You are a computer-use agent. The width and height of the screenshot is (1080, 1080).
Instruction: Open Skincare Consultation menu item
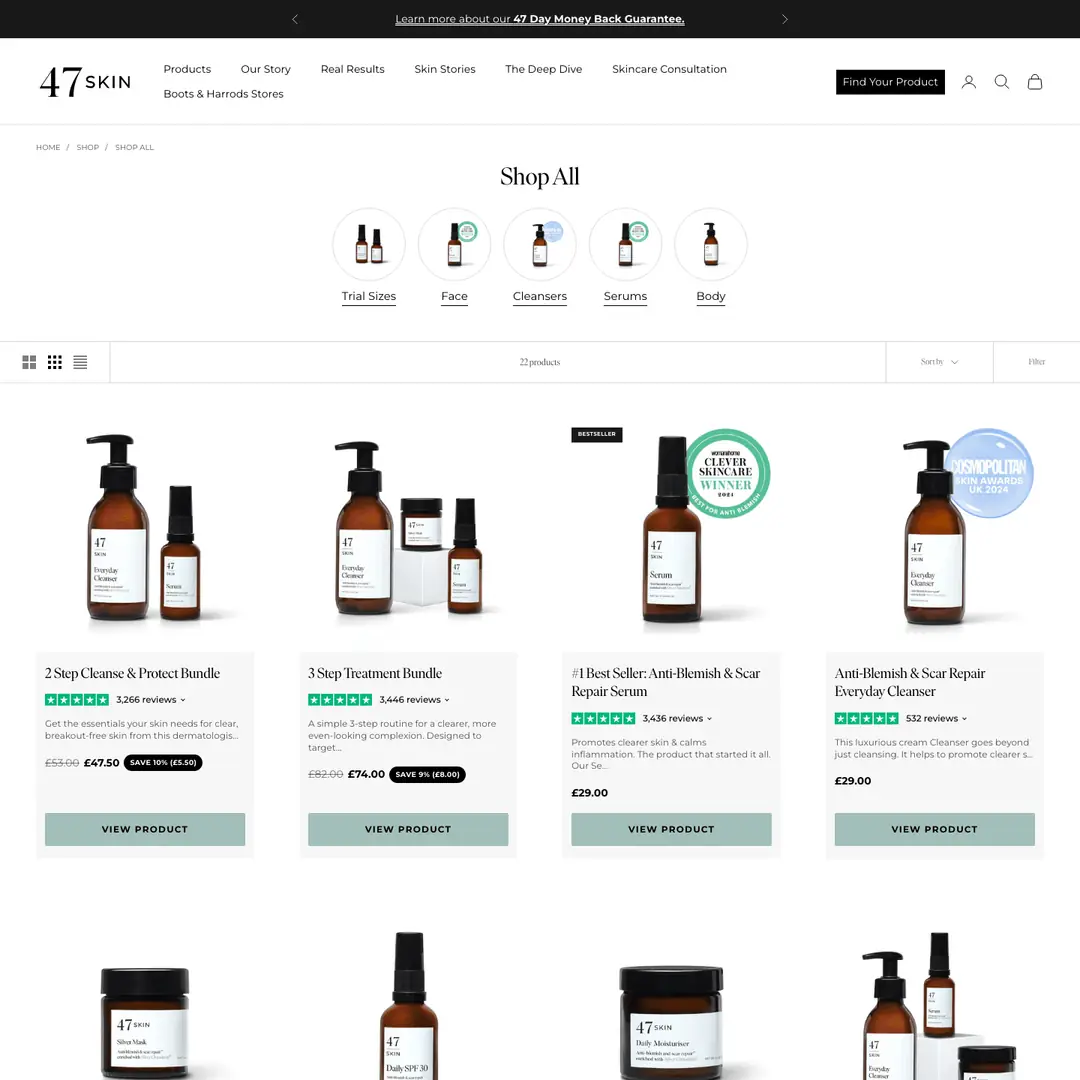[x=669, y=69]
